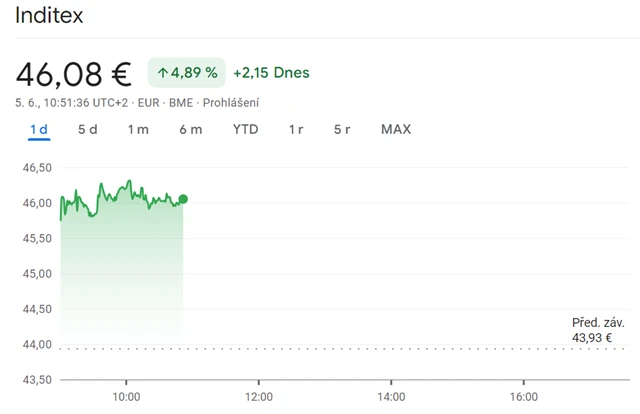
Task: Show the 6 m price history
Action: coord(190,129)
